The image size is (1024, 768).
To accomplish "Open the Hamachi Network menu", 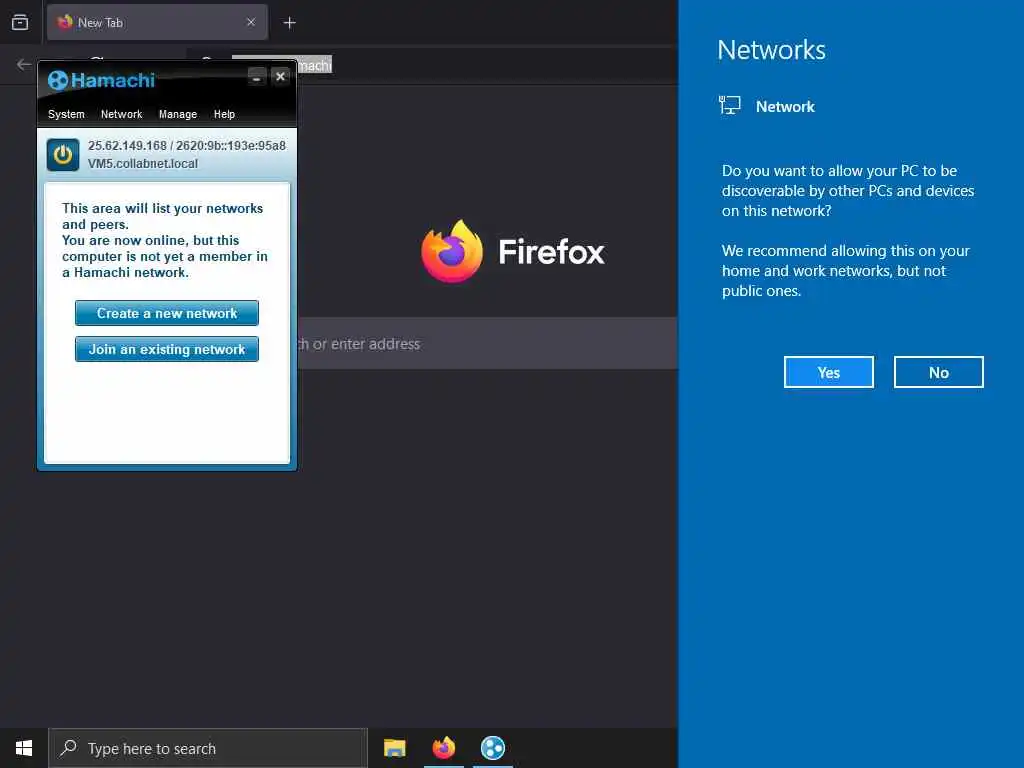I will pyautogui.click(x=121, y=114).
